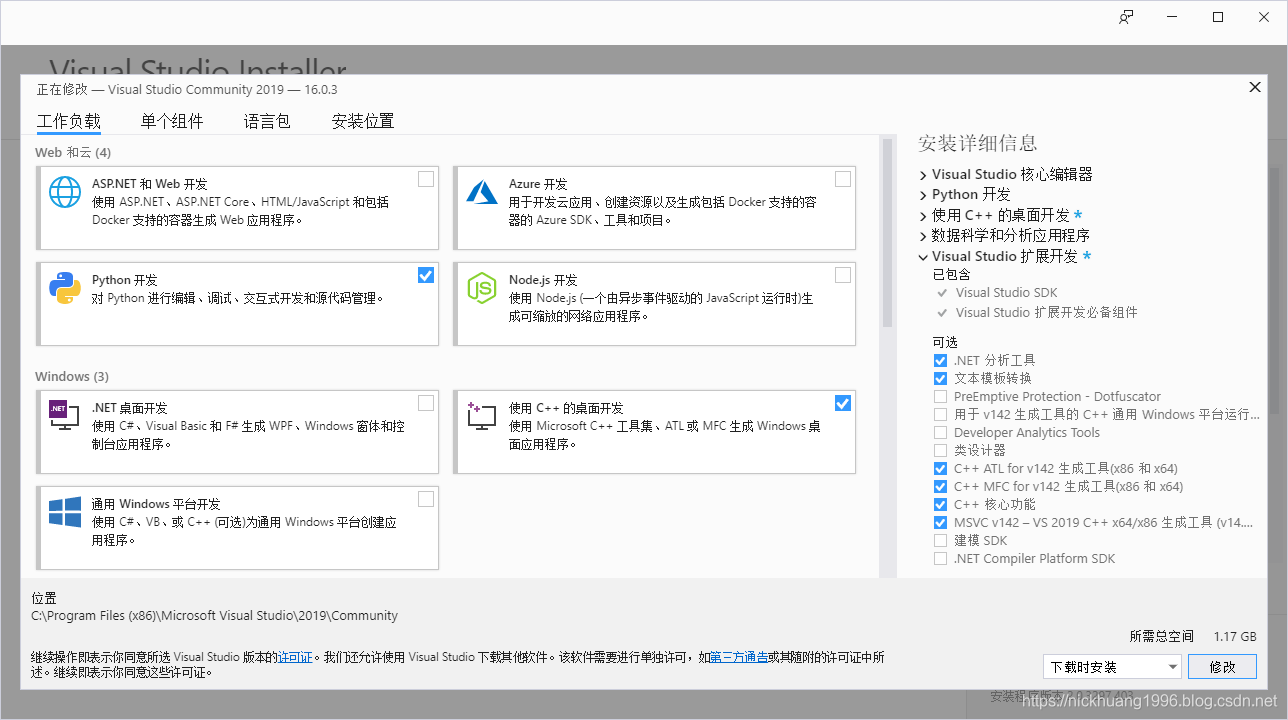Click the 所需总空间 label
Viewport: 1288px width, 720px height.
point(1162,636)
